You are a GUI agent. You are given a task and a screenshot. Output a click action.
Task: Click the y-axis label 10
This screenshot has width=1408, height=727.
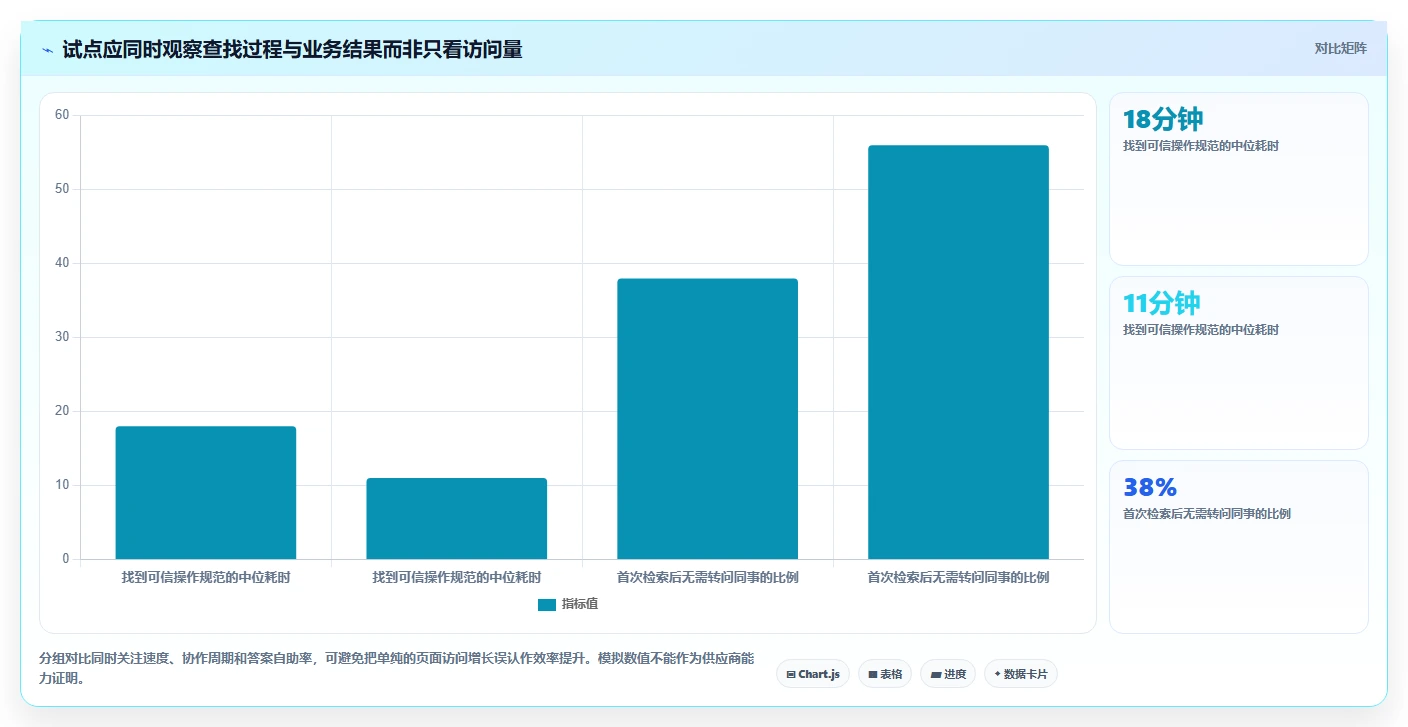(x=62, y=485)
